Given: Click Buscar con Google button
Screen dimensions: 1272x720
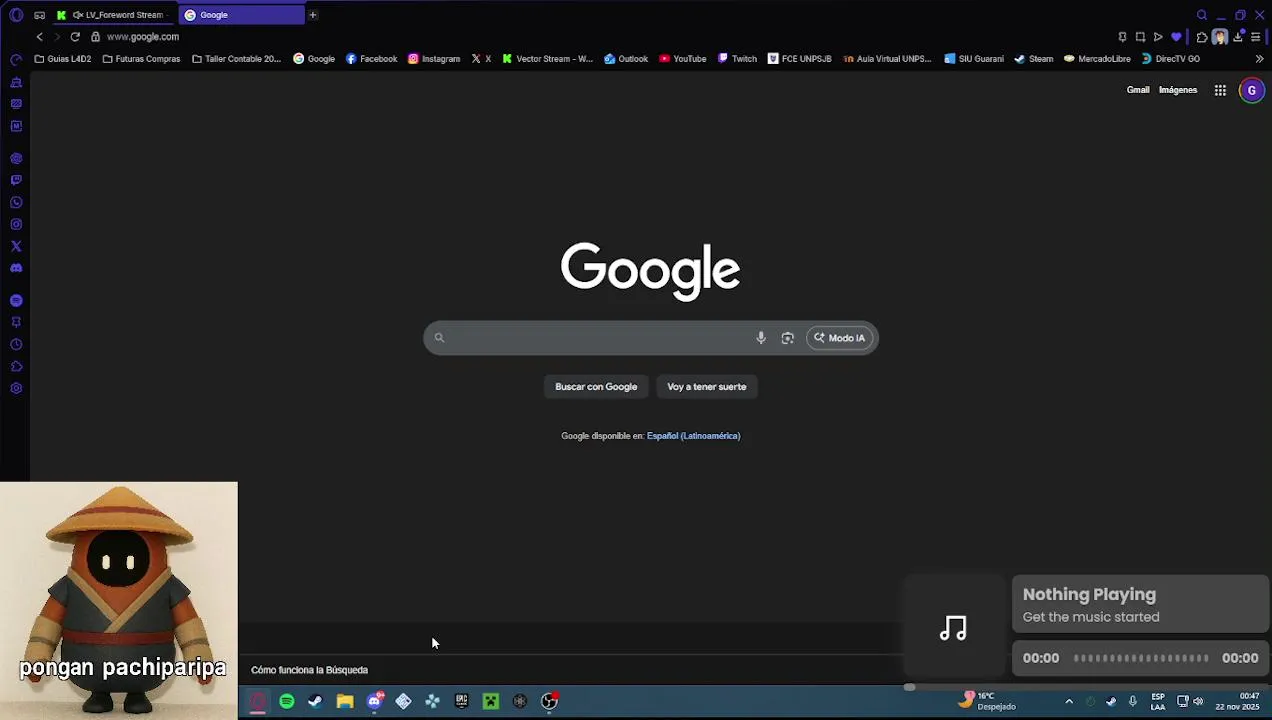Looking at the screenshot, I should click(596, 387).
